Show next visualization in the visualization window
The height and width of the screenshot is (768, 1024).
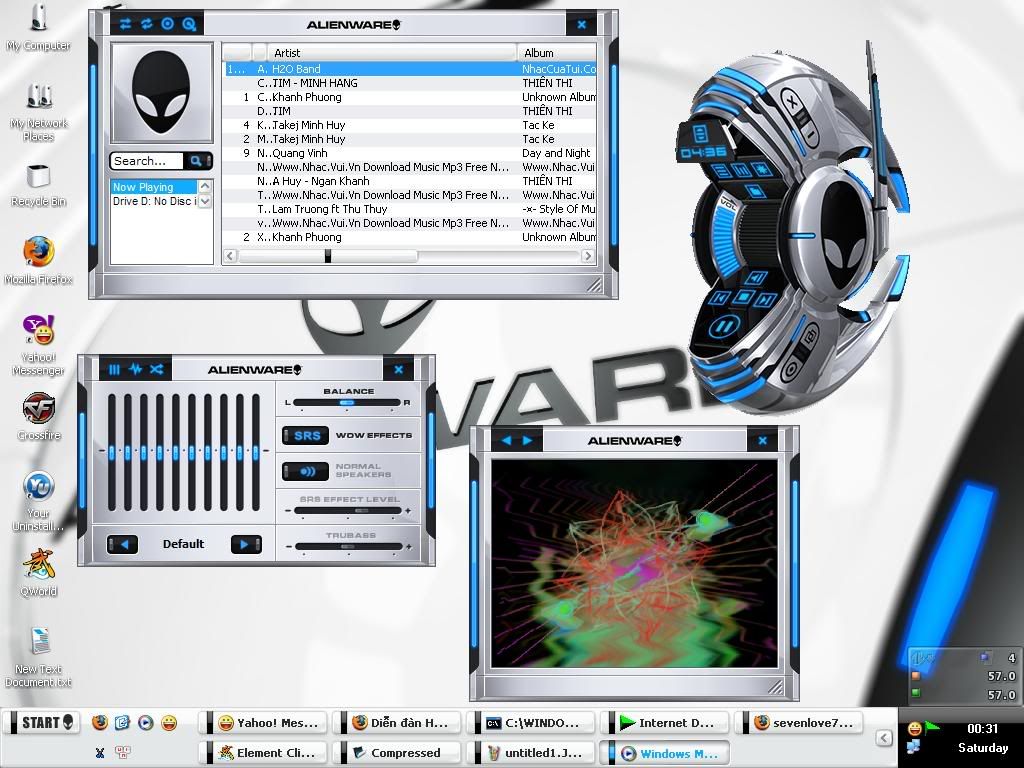tap(528, 441)
